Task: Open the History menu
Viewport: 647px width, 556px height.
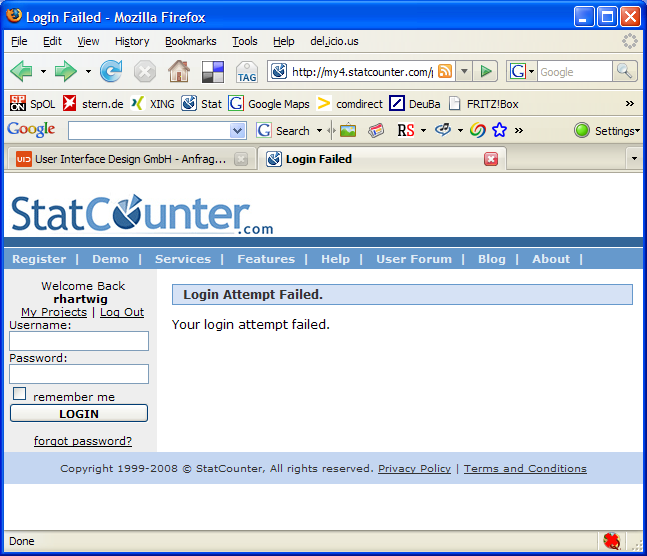Action: (x=132, y=41)
